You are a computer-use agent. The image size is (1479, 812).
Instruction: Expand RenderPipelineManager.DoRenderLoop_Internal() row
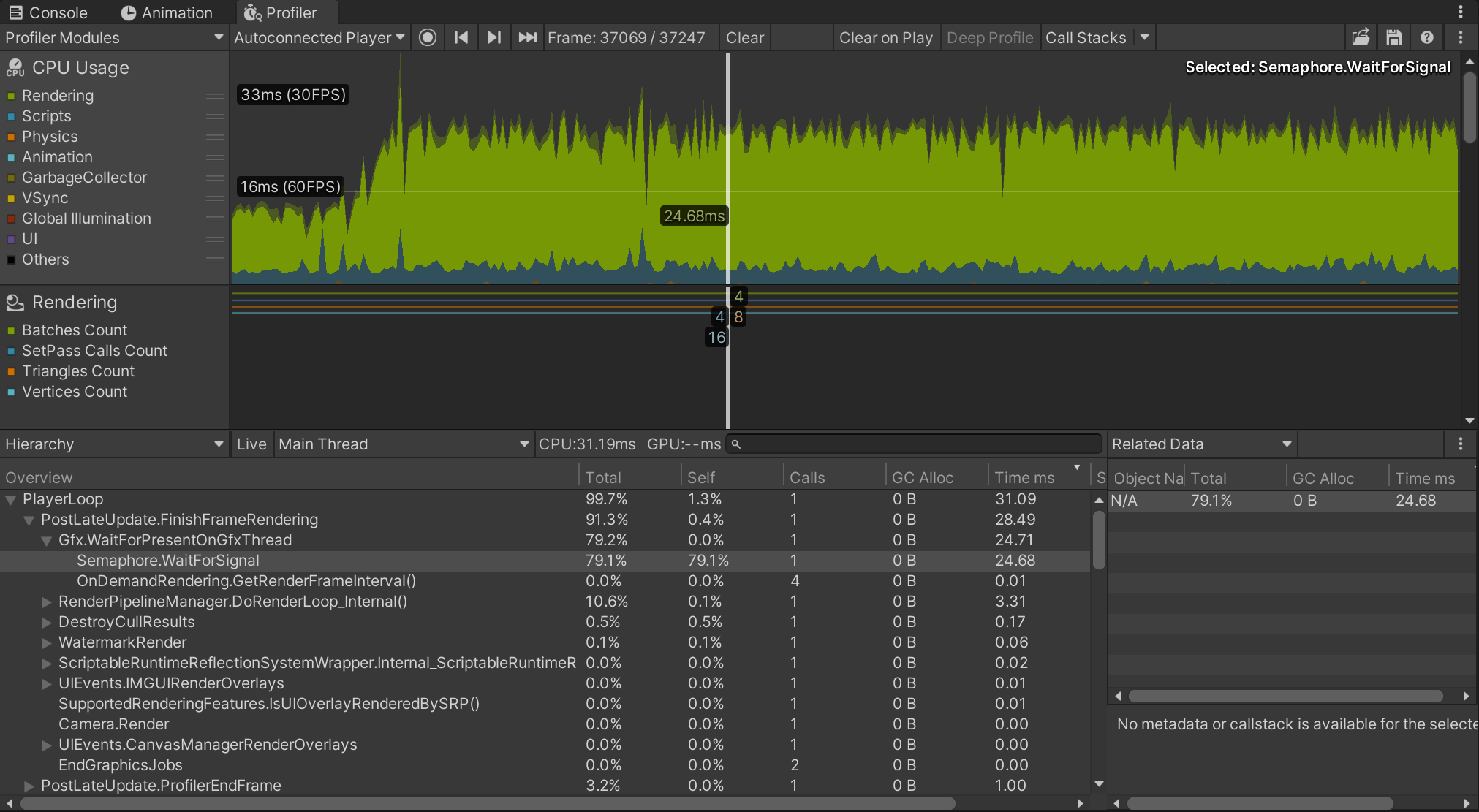tap(46, 602)
